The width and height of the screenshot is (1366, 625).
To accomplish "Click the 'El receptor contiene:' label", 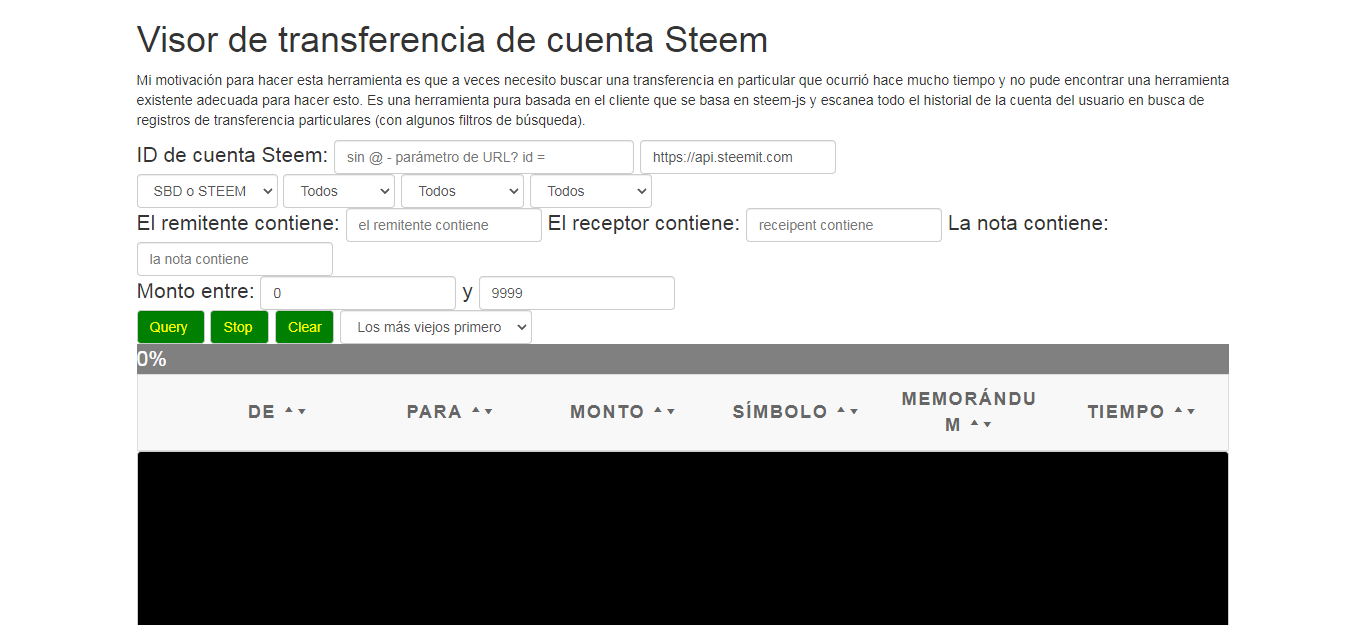I will point(644,224).
